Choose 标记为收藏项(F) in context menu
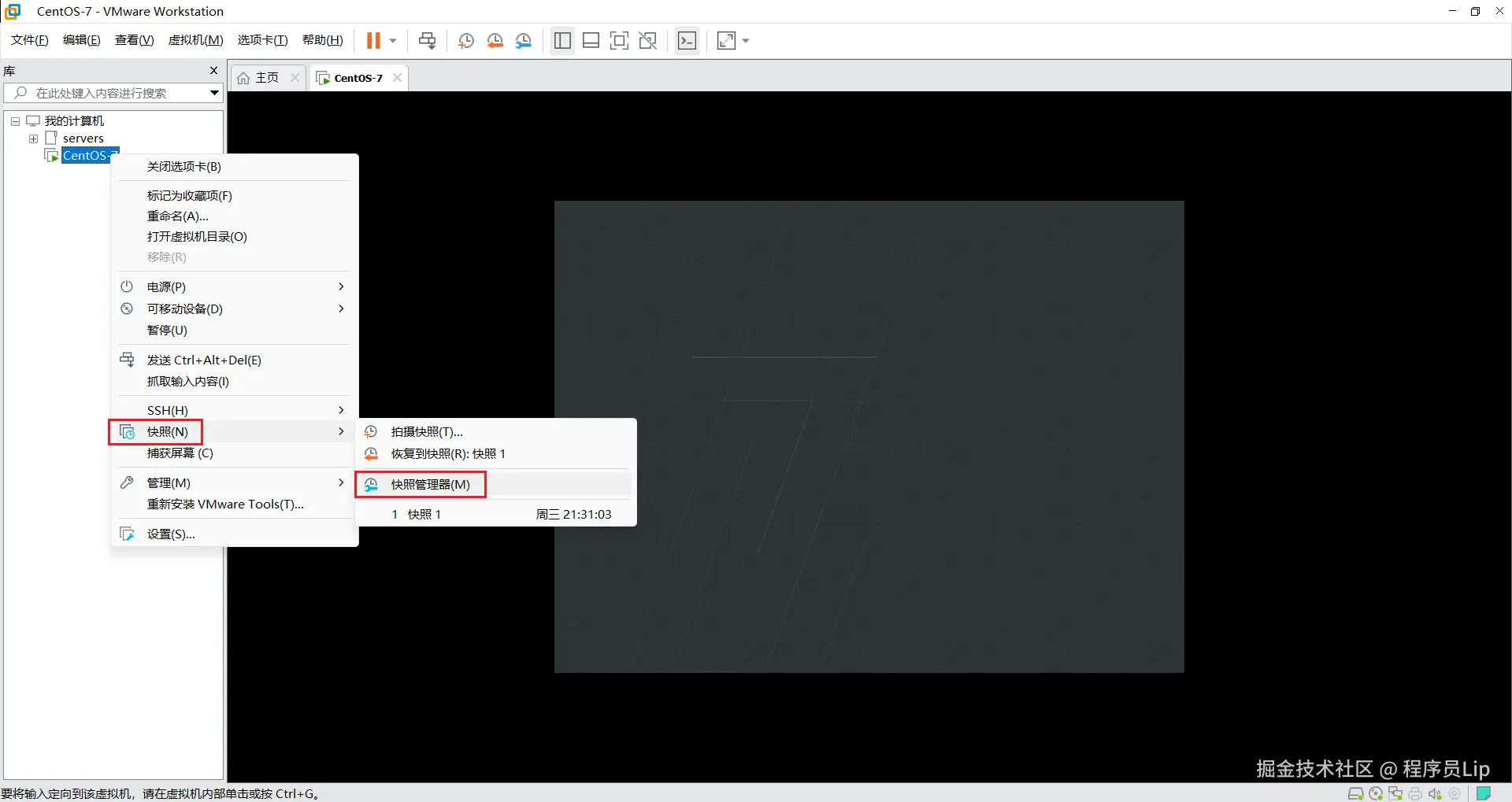1512x802 pixels. (x=235, y=195)
